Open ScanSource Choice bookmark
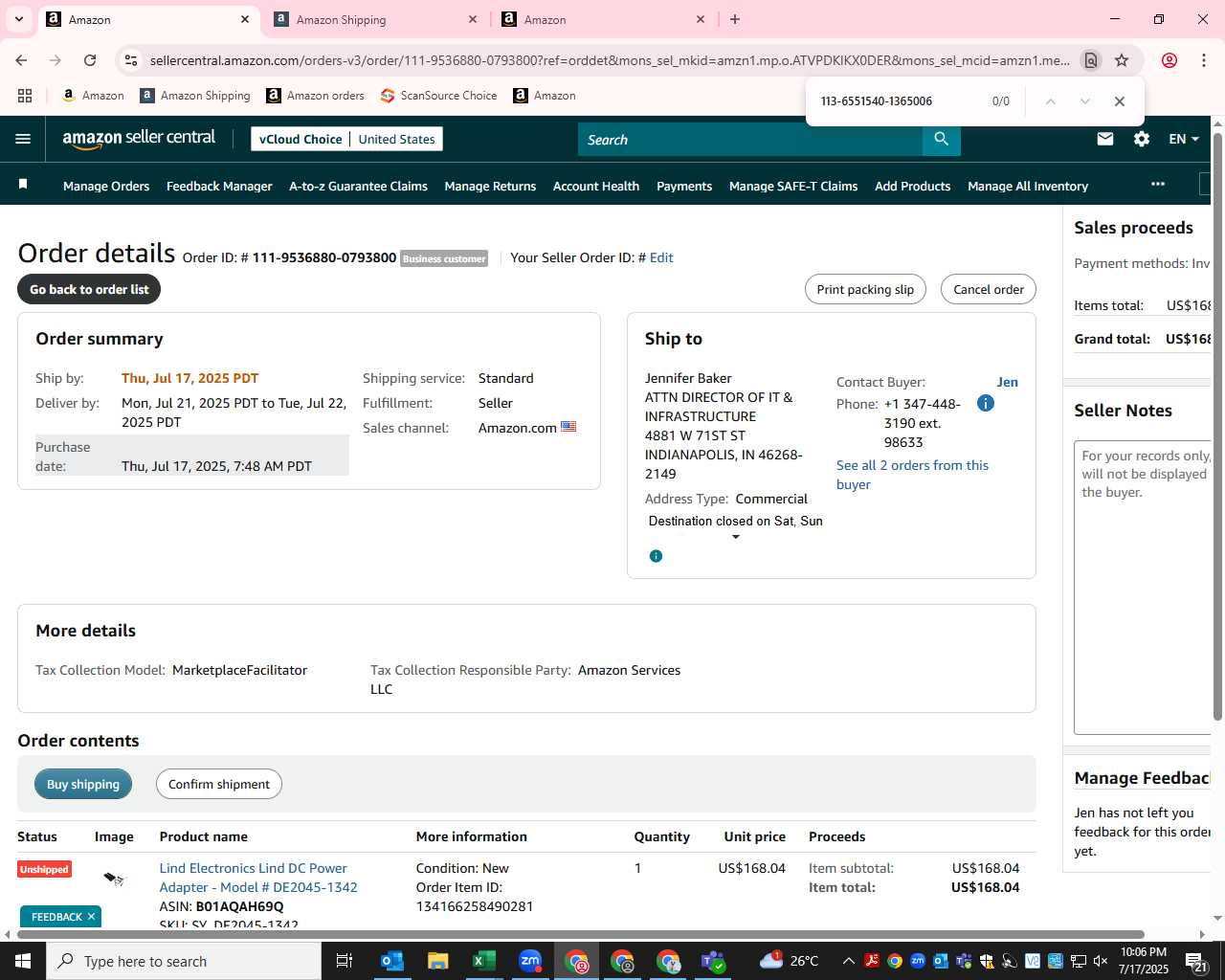Image resolution: width=1225 pixels, height=980 pixels. click(438, 96)
